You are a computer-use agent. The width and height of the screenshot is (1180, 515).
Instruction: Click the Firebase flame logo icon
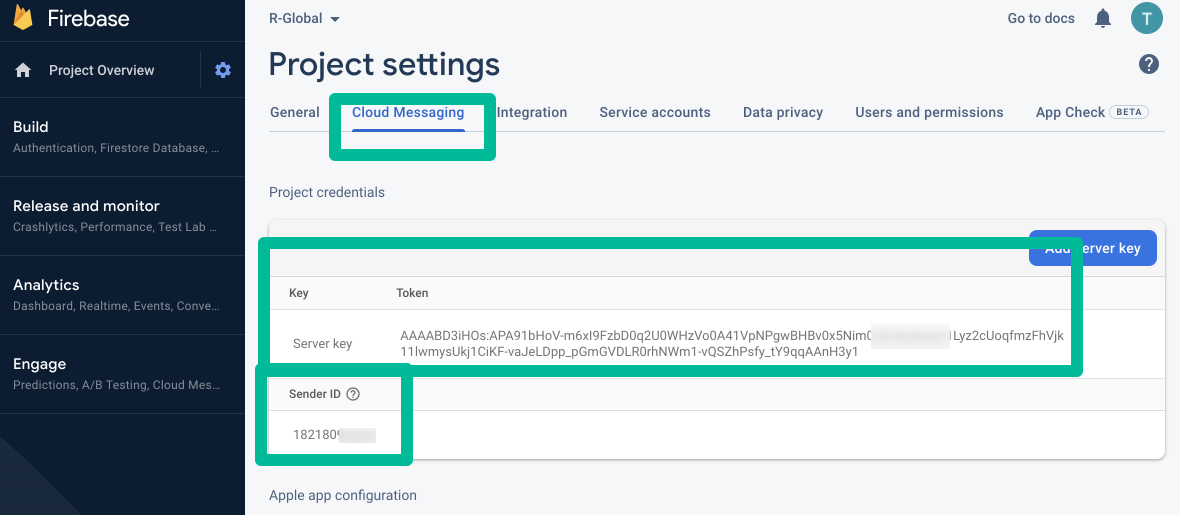(x=23, y=17)
